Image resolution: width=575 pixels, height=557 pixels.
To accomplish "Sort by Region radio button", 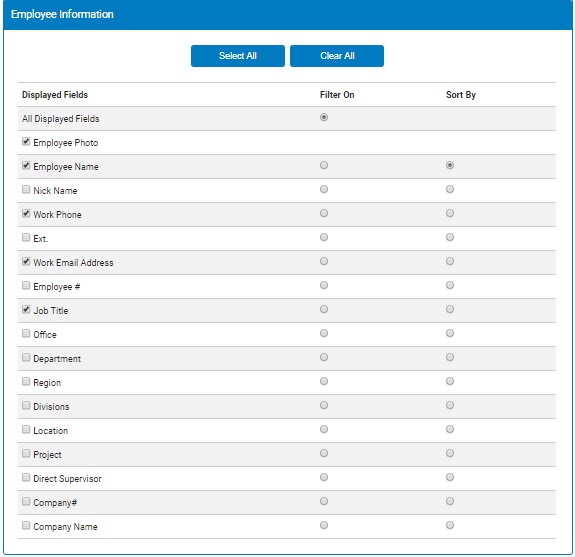I will 450,381.
